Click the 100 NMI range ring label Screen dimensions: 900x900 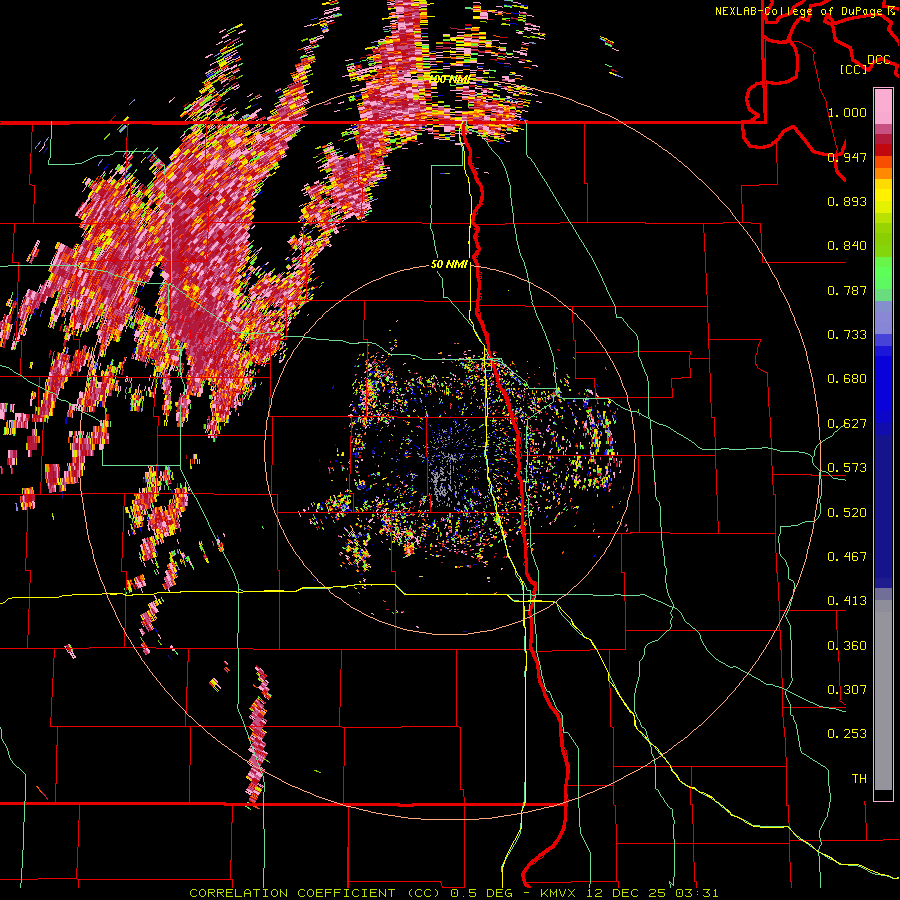click(x=449, y=79)
